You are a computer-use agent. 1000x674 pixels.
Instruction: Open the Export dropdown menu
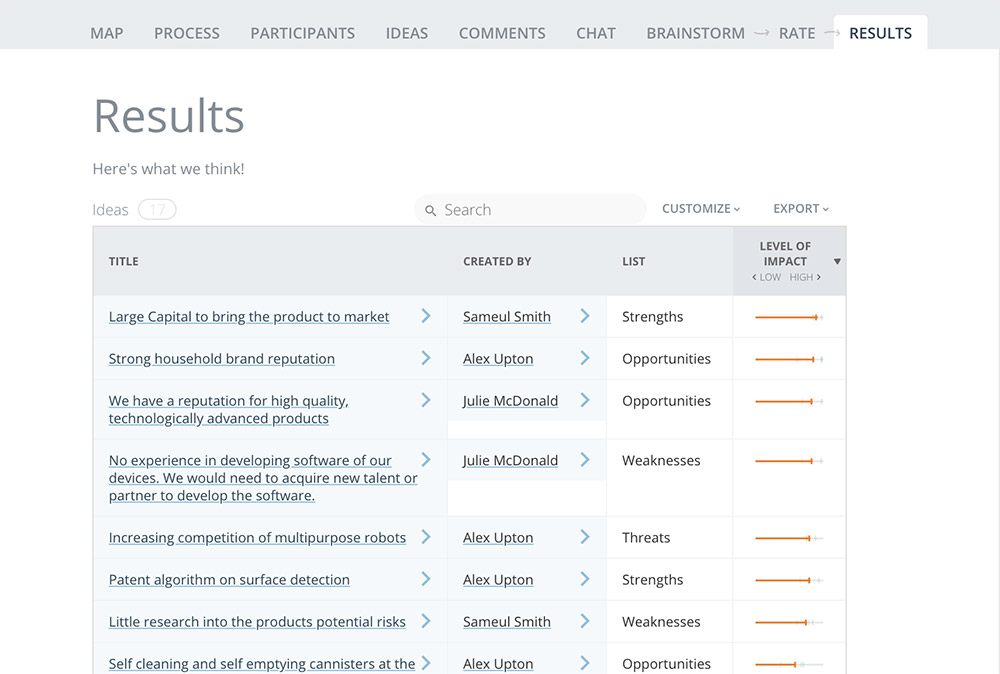click(801, 209)
